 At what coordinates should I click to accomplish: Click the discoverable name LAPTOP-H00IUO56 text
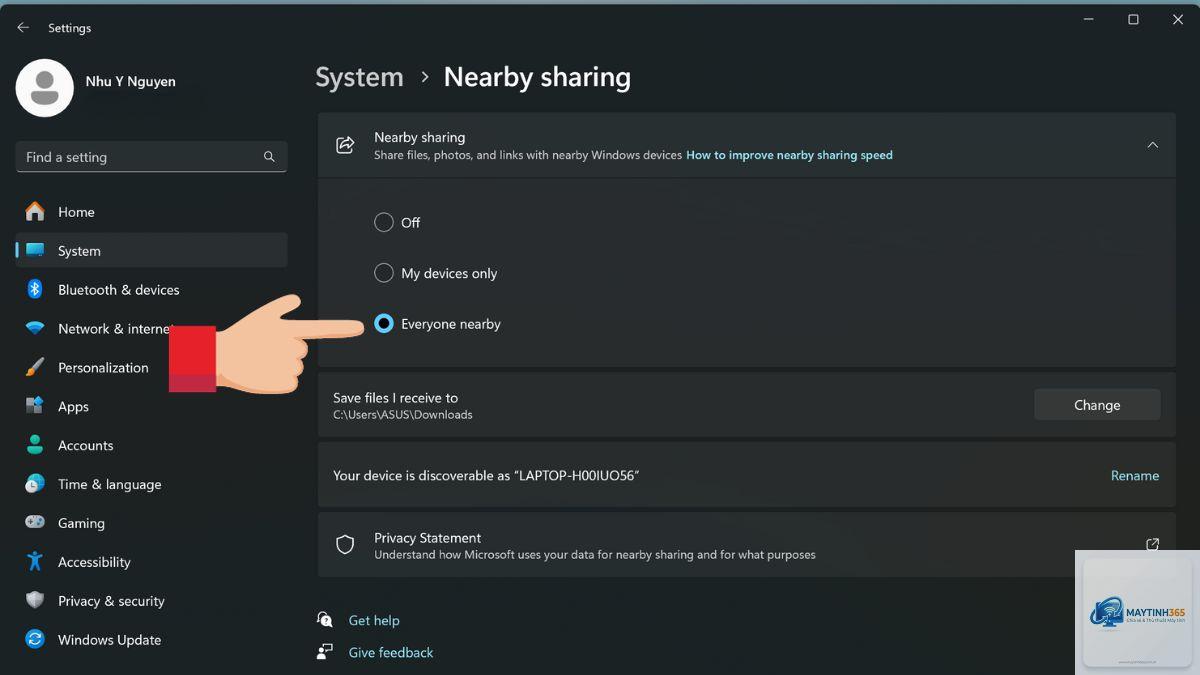tap(576, 476)
